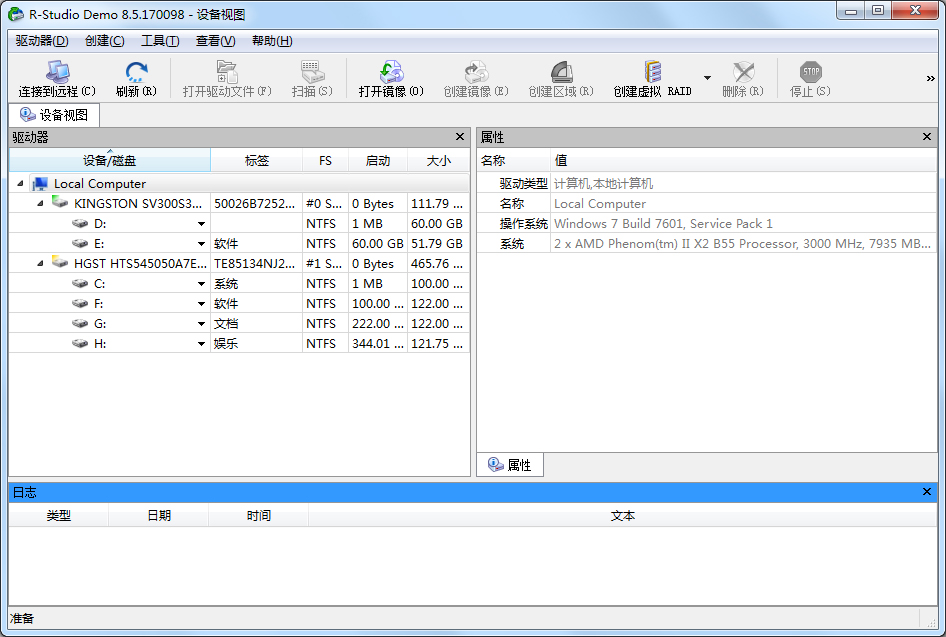Click the F: partition drive icon
Image resolution: width=946 pixels, height=637 pixels.
[x=80, y=303]
